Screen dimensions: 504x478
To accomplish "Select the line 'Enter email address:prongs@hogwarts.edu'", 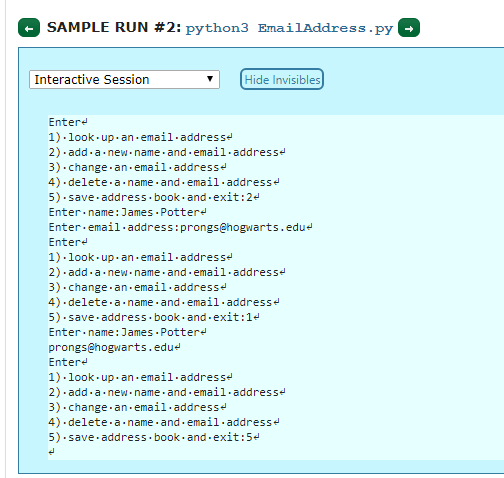I will [x=180, y=227].
